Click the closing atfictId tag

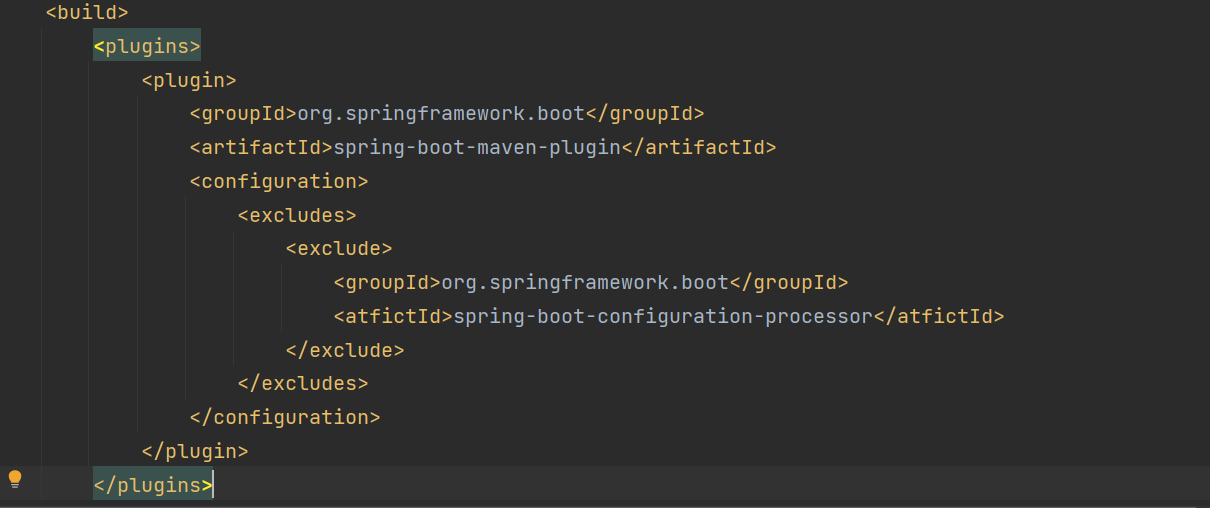pyautogui.click(x=939, y=317)
